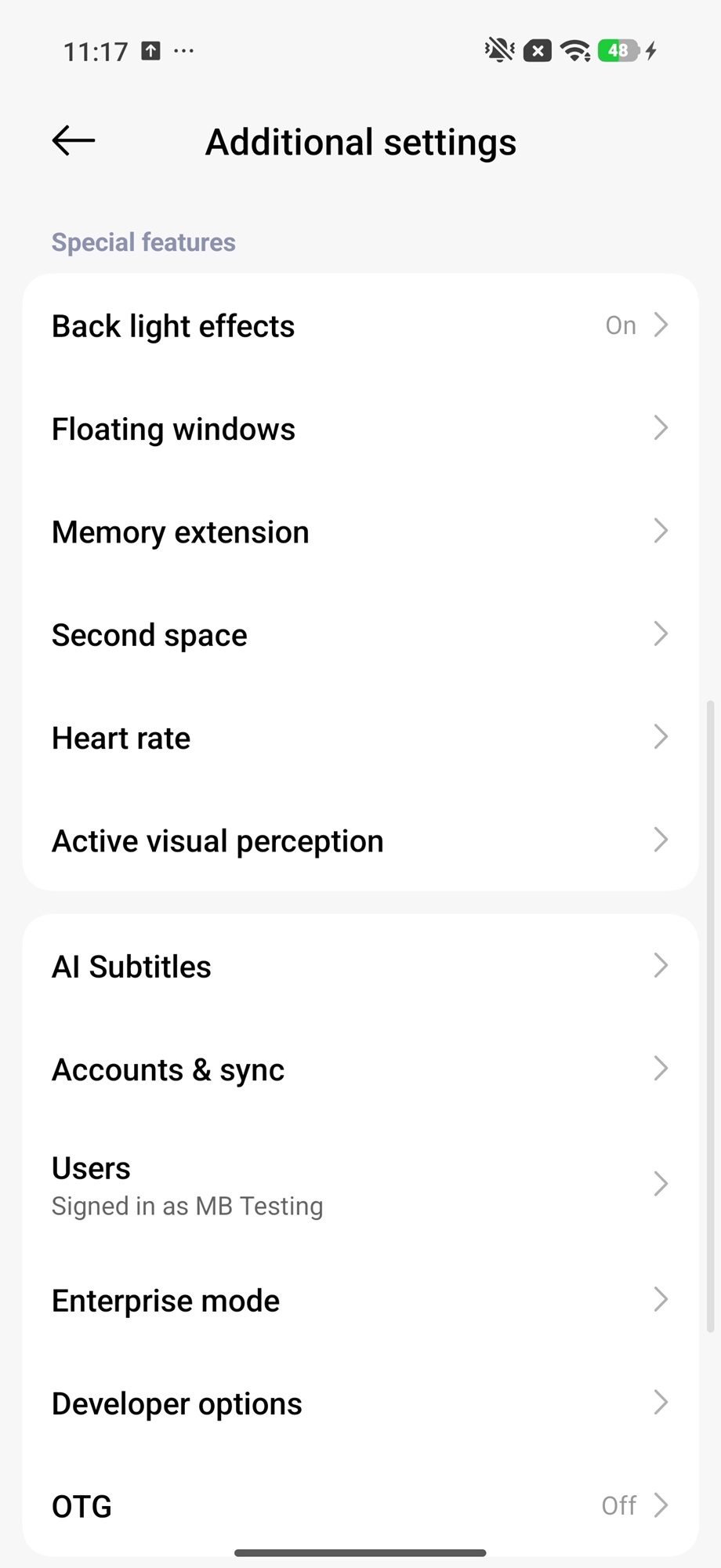The image size is (721, 1568).
Task: Expand Second space chevron
Action: pyautogui.click(x=660, y=634)
